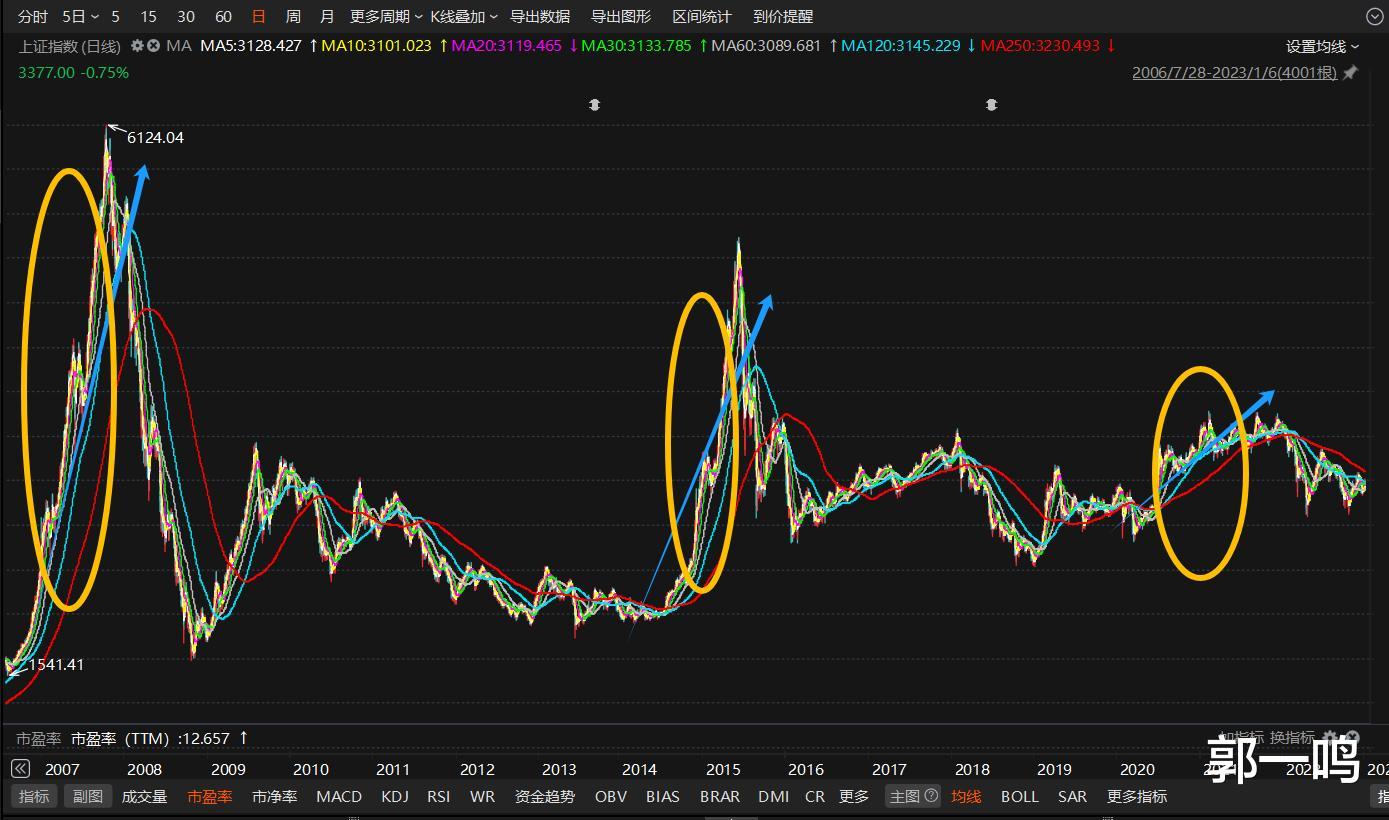Remove the MA indicator with X icon

coord(153,46)
